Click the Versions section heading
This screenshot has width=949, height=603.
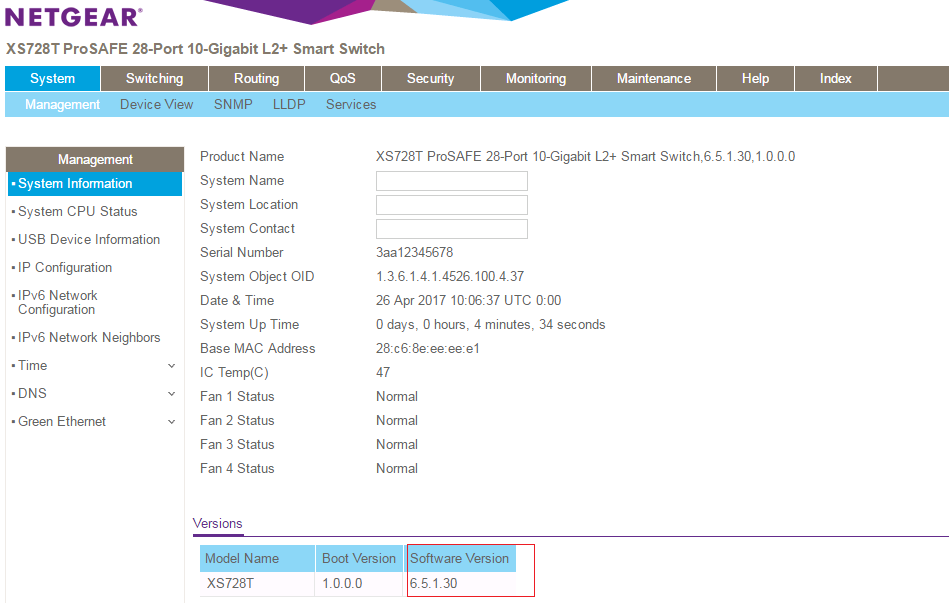coord(217,524)
